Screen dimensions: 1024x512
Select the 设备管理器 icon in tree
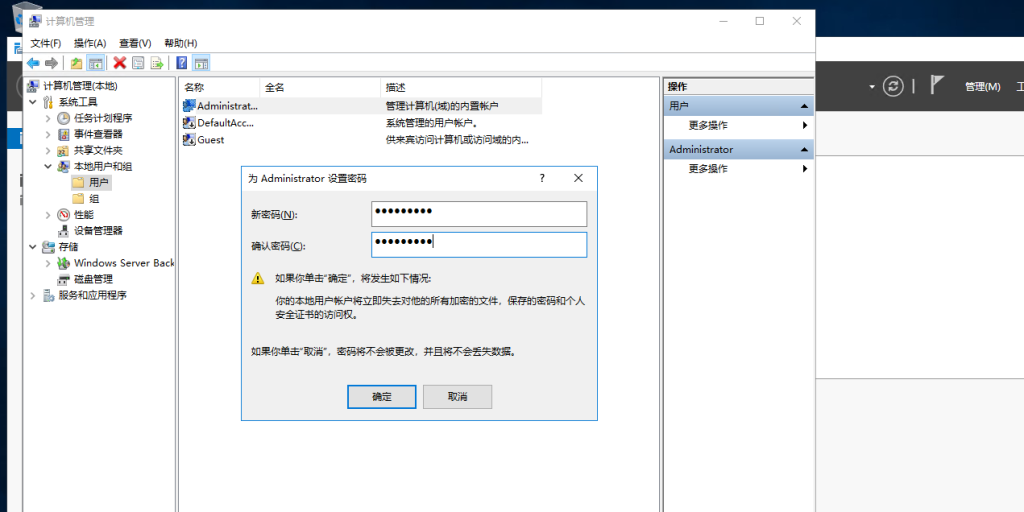pyautogui.click(x=63, y=231)
